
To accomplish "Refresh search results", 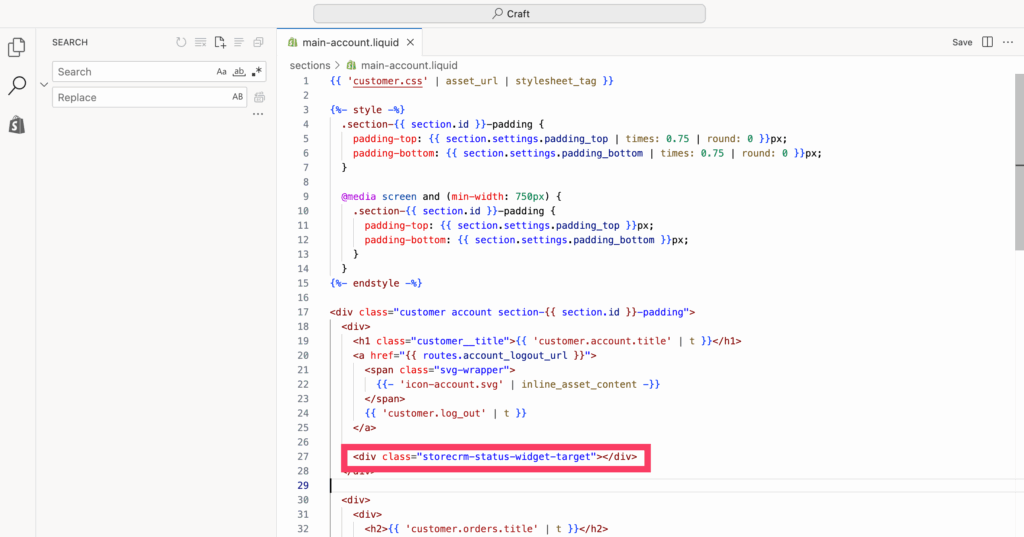I will point(181,42).
